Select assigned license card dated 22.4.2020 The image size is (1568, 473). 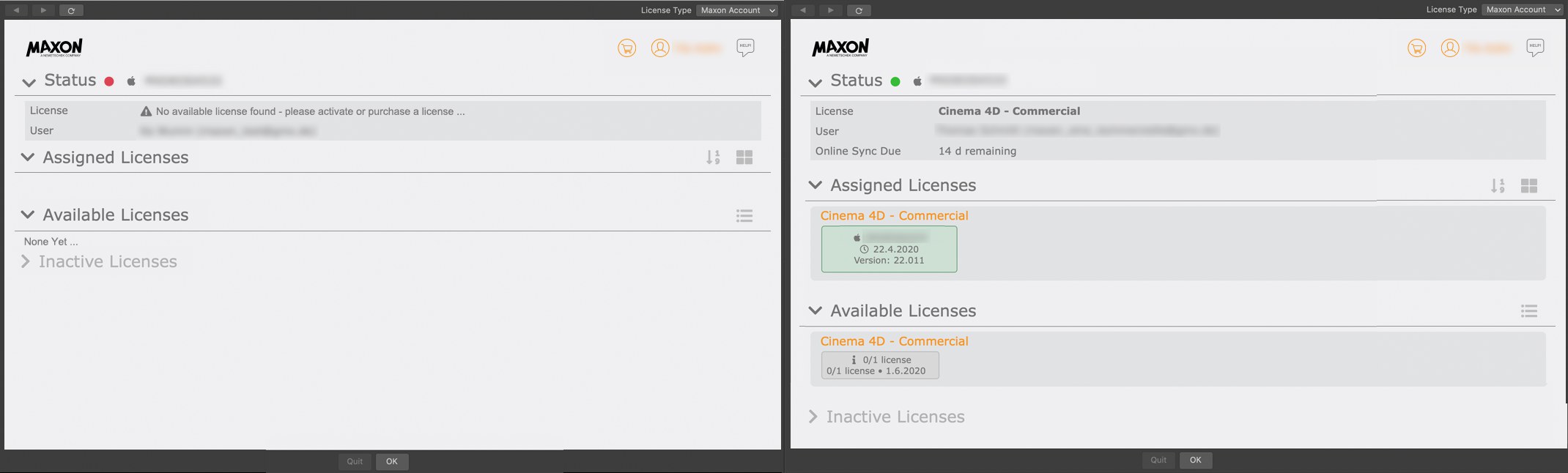tap(889, 249)
